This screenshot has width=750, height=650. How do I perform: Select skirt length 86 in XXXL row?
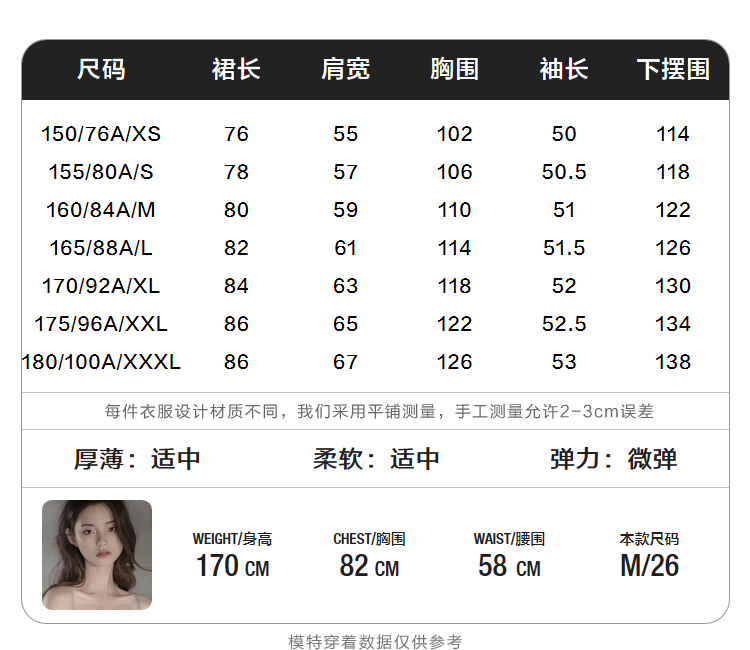(236, 362)
